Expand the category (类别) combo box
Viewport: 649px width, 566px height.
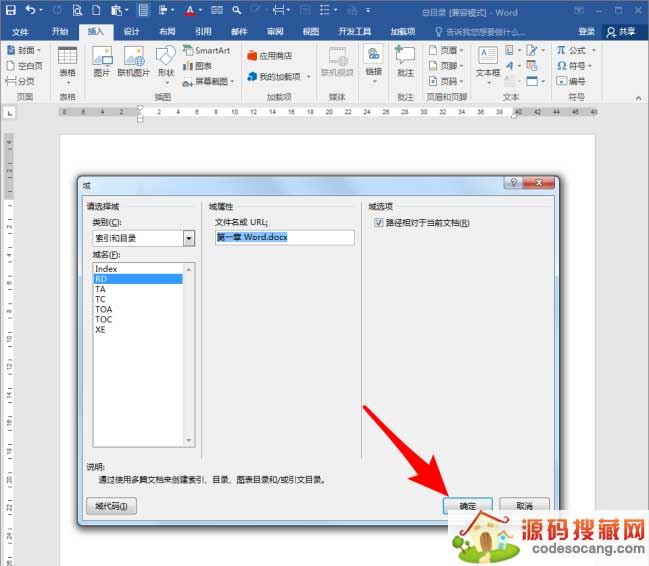[188, 238]
